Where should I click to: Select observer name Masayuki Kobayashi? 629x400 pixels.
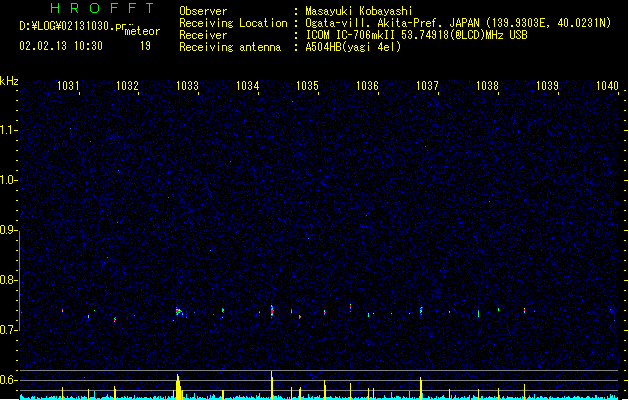[359, 11]
